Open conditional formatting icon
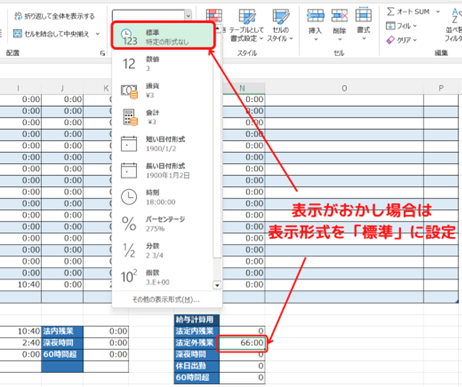The image size is (462, 387). (214, 16)
